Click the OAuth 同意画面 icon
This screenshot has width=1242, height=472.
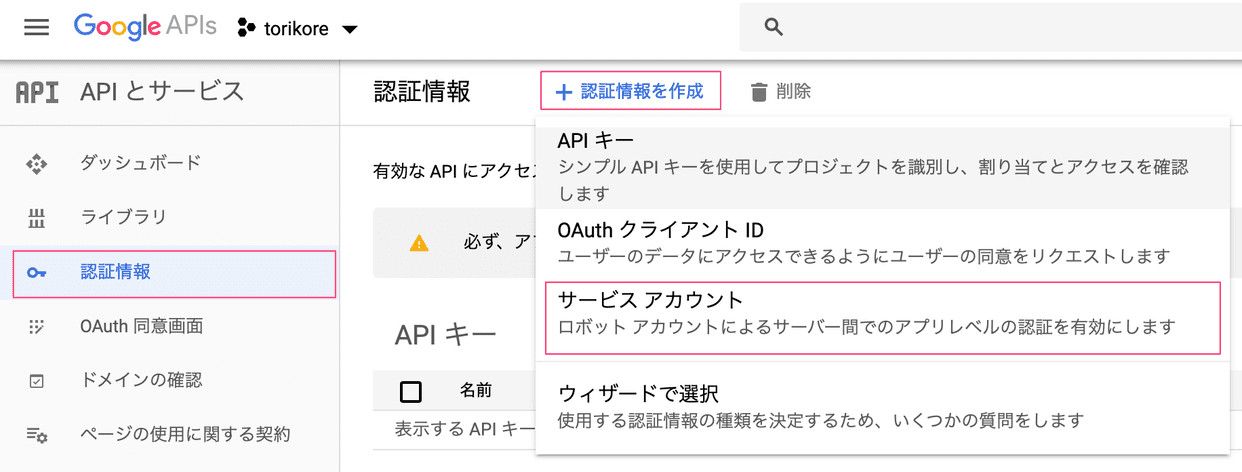36,326
